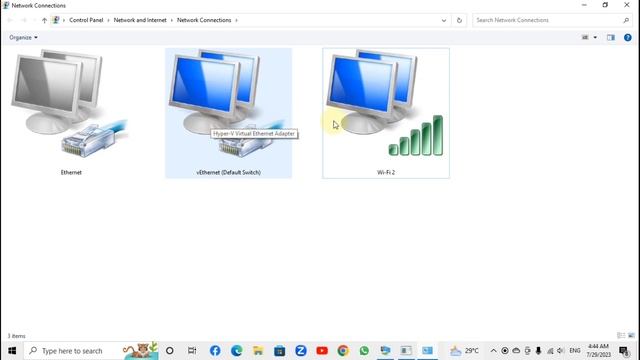The height and width of the screenshot is (360, 640).
Task: Open the notification center icon
Action: [624, 351]
